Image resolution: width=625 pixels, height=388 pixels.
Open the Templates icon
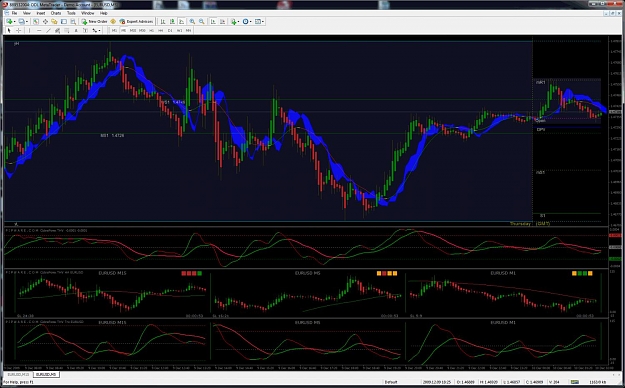click(257, 22)
